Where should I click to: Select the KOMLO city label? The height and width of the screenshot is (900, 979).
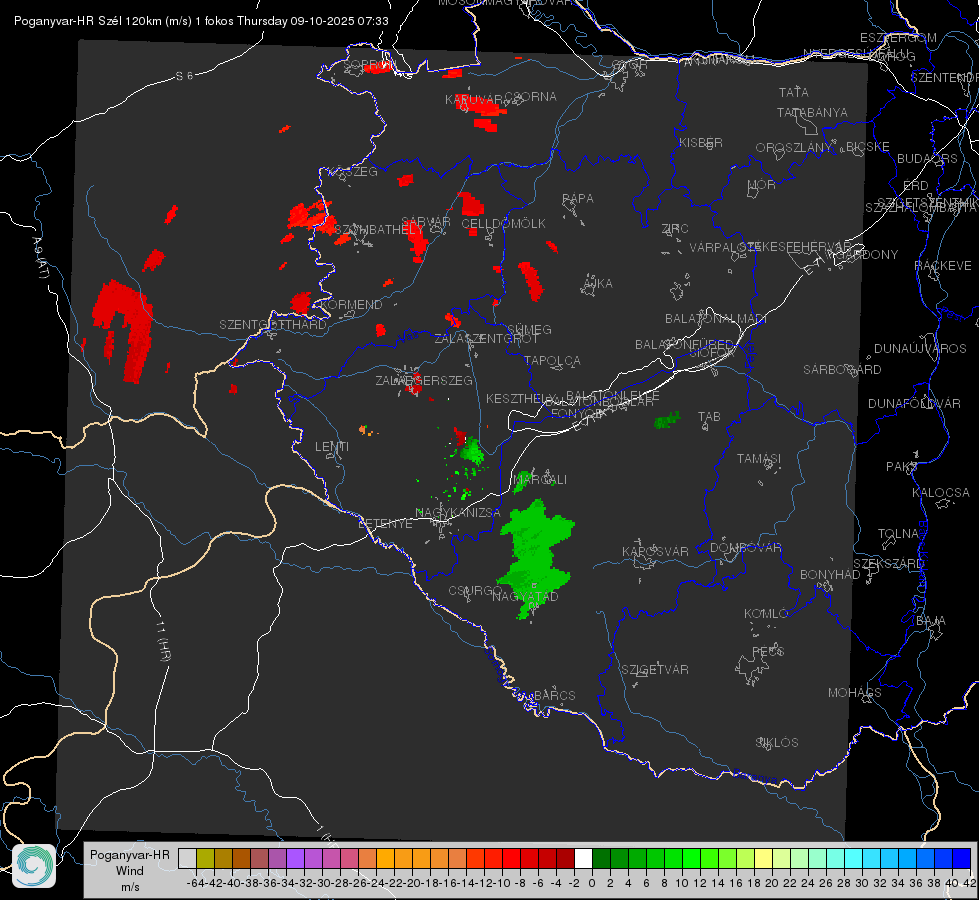click(765, 613)
